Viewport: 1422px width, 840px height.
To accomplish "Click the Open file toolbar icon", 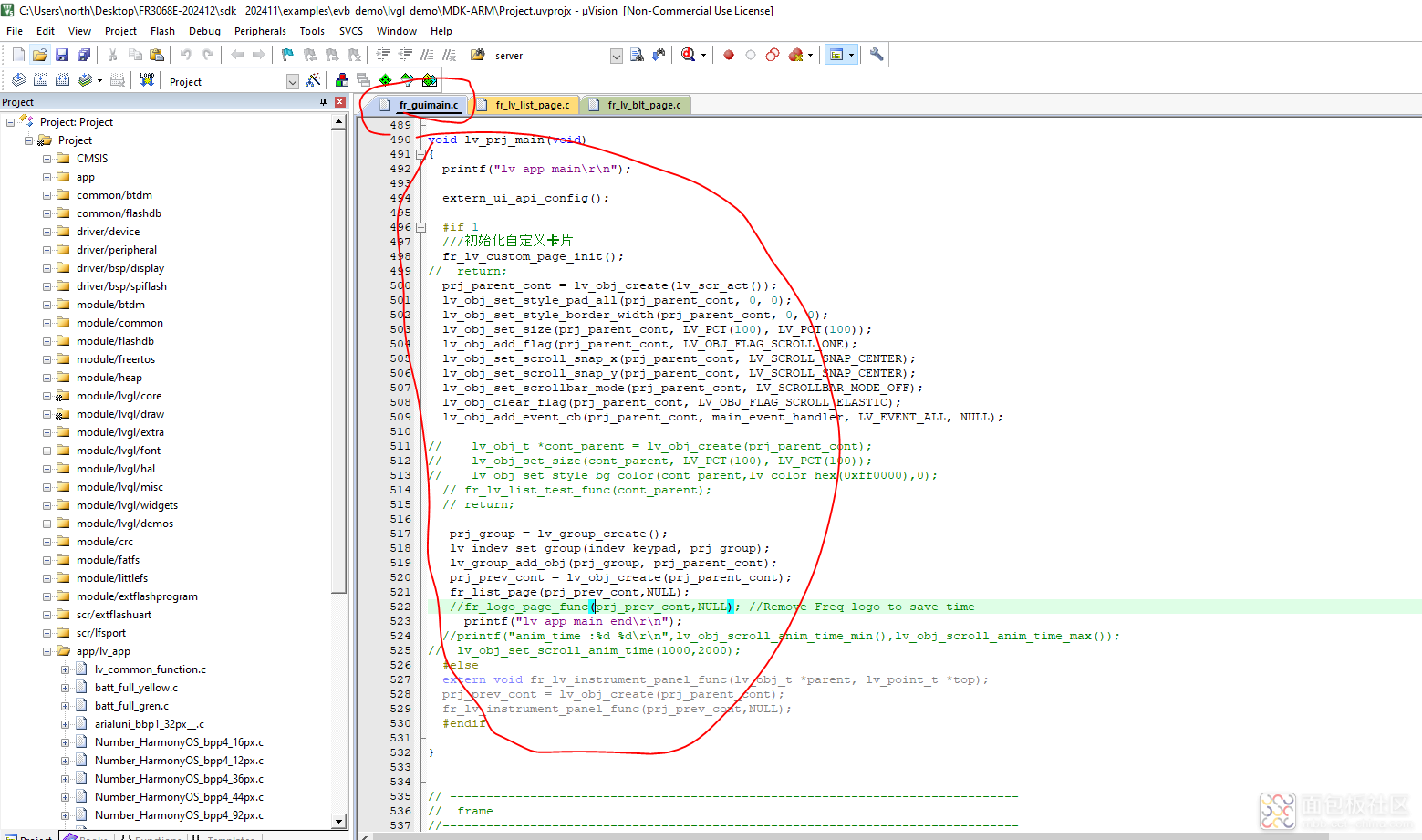I will [40, 55].
